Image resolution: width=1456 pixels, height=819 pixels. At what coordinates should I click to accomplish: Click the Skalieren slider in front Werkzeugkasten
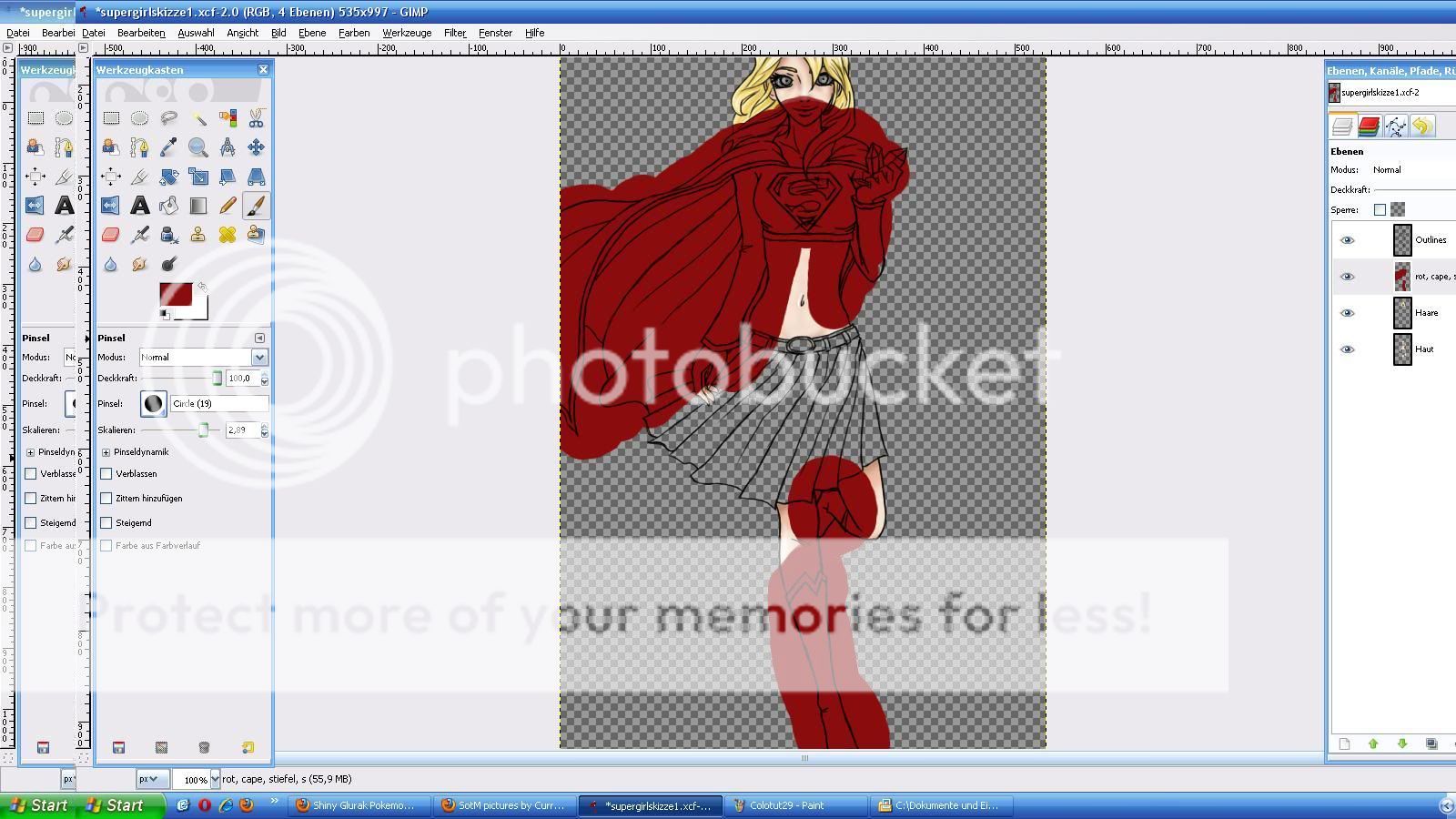pyautogui.click(x=182, y=430)
